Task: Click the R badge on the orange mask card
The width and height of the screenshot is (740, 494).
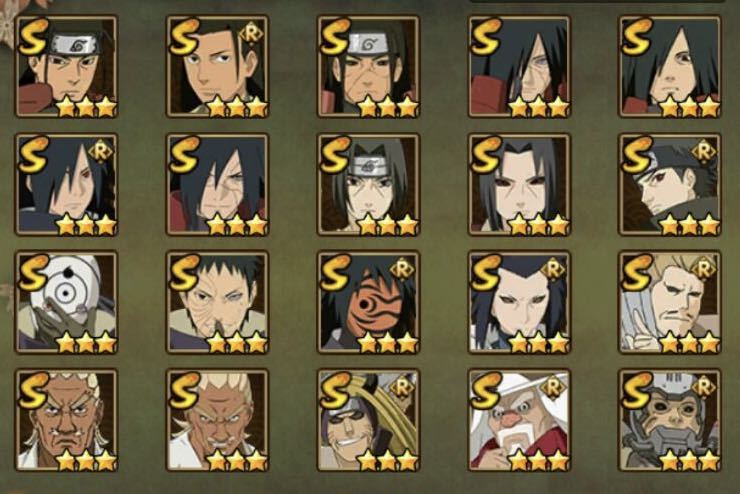Action: pyautogui.click(x=402, y=270)
